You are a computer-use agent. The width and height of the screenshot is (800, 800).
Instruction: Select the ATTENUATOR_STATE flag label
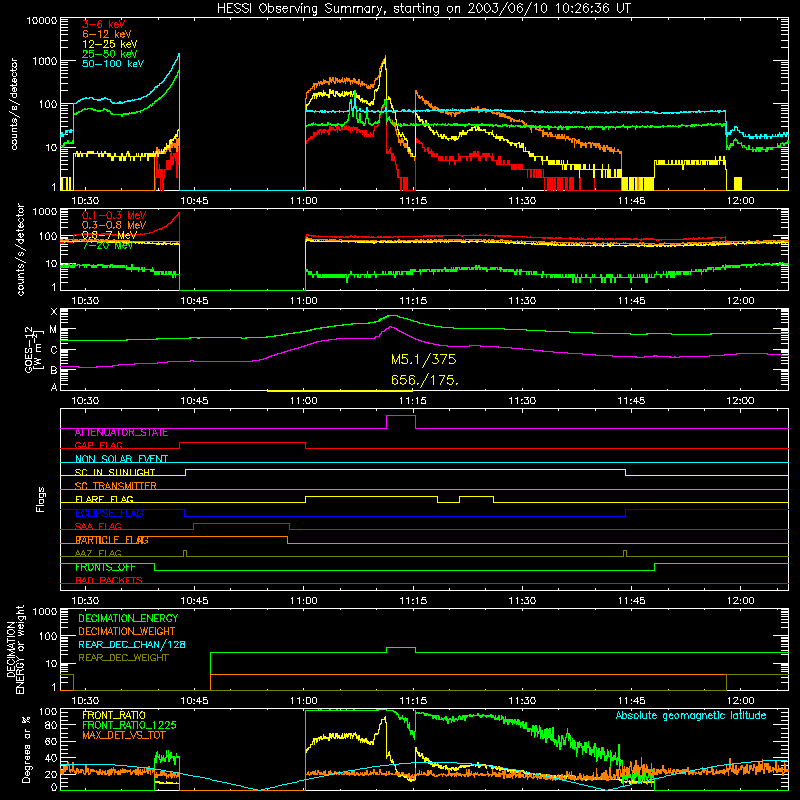(x=121, y=433)
